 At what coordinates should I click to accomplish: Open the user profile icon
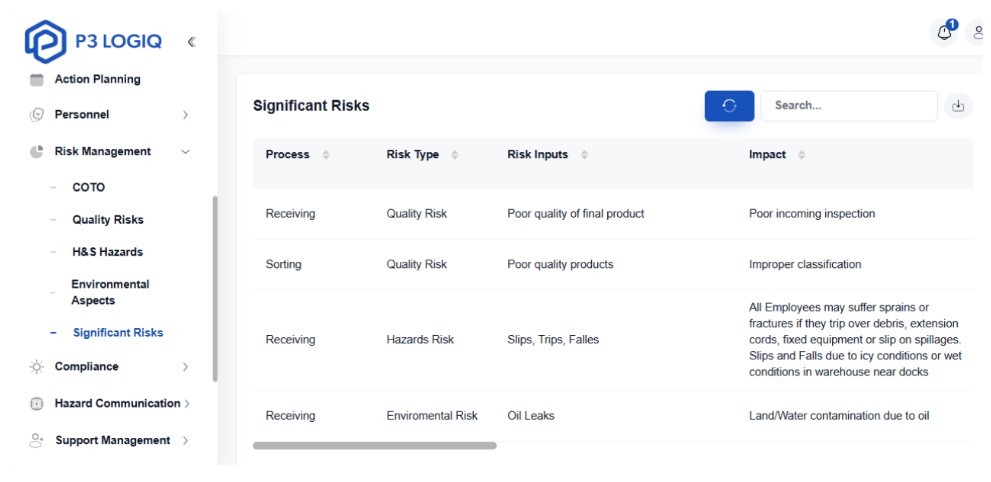pos(978,32)
